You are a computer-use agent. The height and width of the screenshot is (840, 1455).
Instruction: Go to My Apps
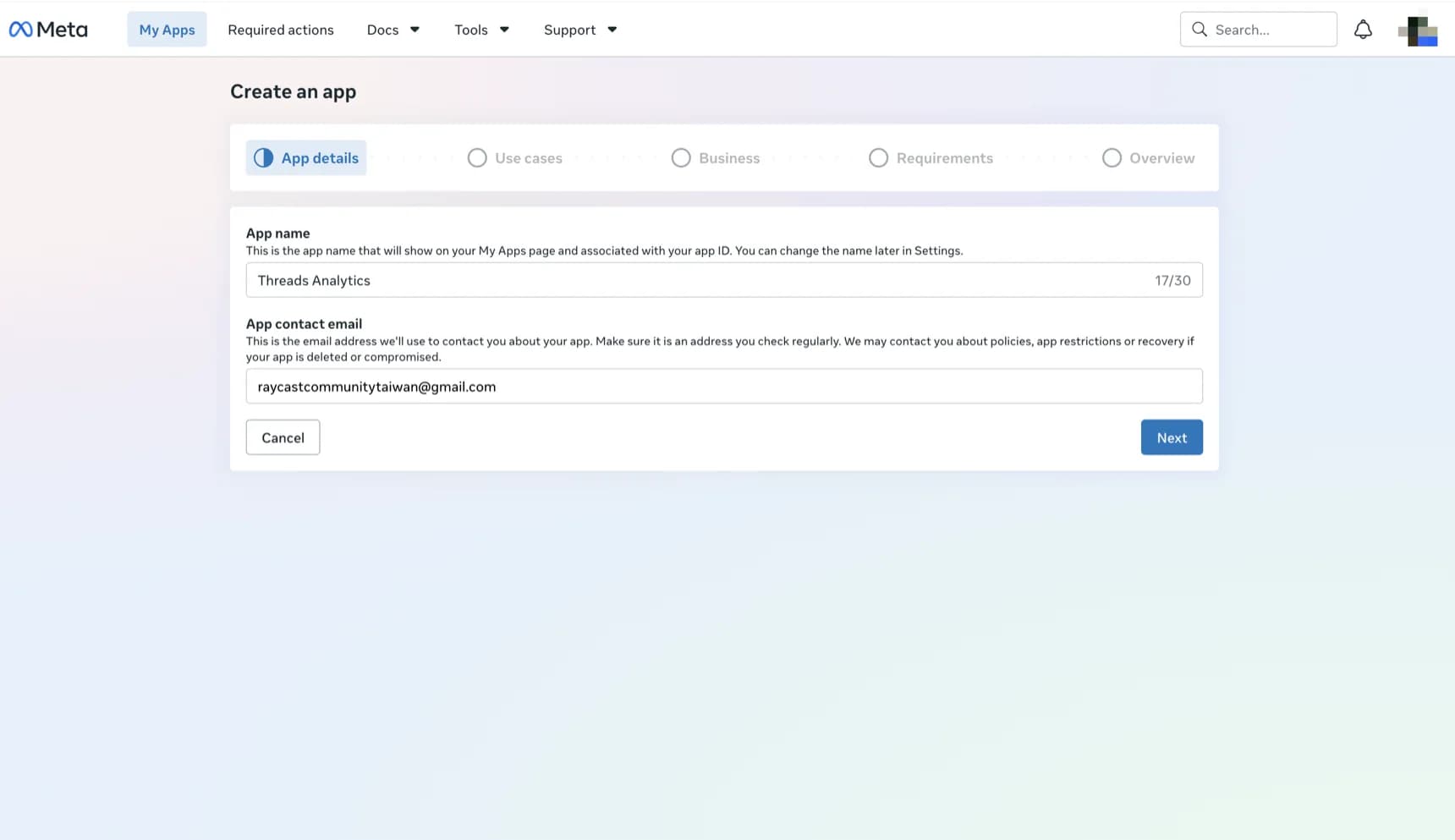pos(167,30)
